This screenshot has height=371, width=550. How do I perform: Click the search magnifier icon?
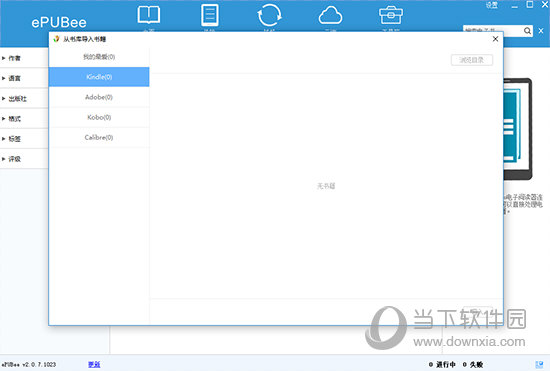(x=527, y=31)
